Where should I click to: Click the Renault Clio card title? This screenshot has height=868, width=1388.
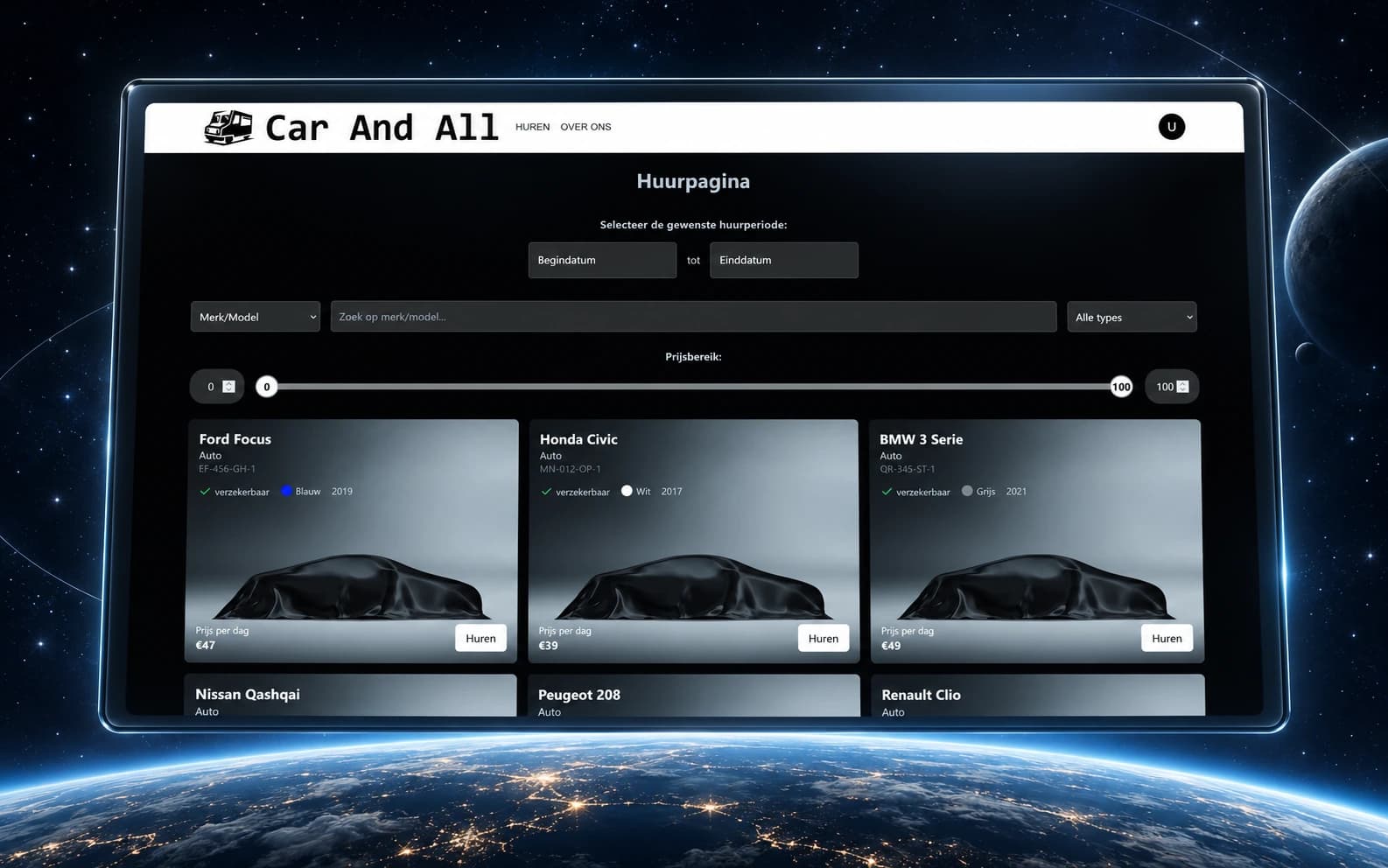tap(921, 695)
